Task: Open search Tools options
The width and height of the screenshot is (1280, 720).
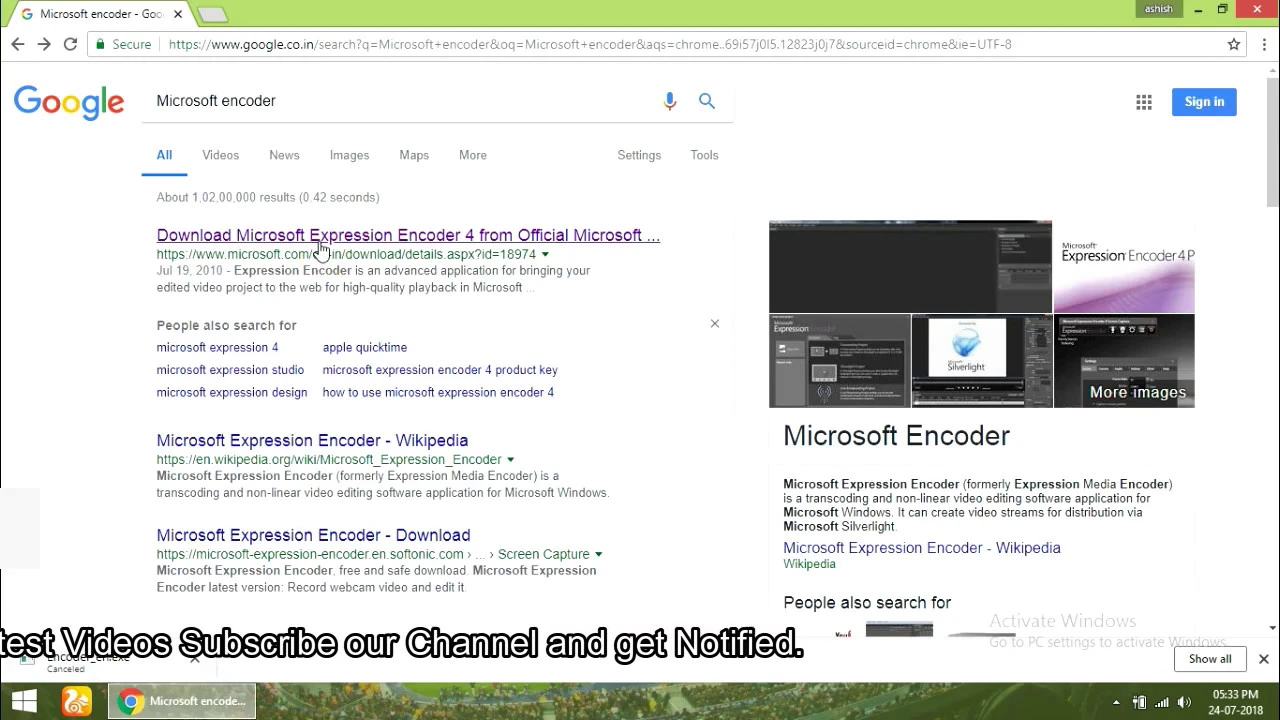Action: (x=704, y=155)
